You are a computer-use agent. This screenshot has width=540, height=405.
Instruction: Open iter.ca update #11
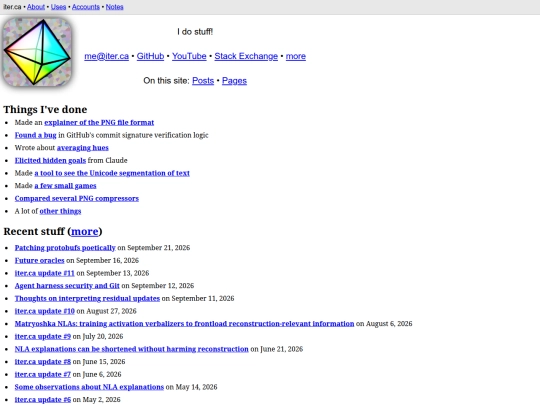pyautogui.click(x=44, y=273)
